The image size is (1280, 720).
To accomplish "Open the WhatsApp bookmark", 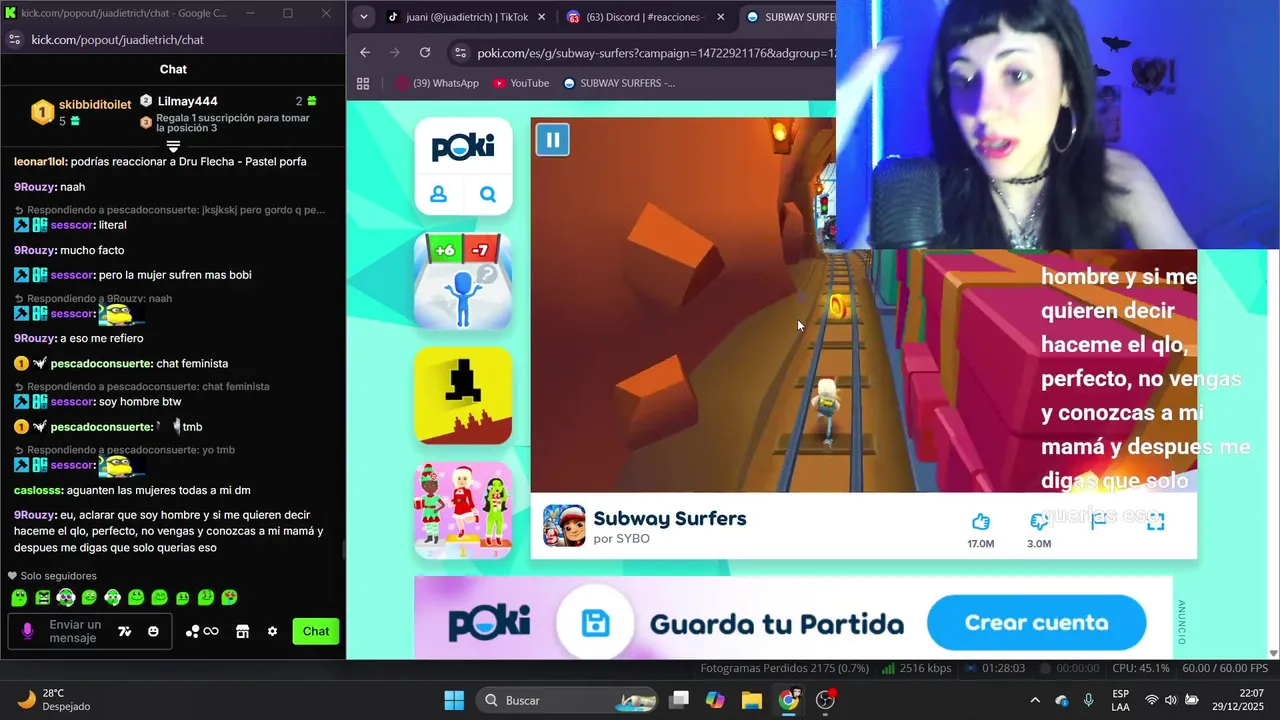I will 437,83.
